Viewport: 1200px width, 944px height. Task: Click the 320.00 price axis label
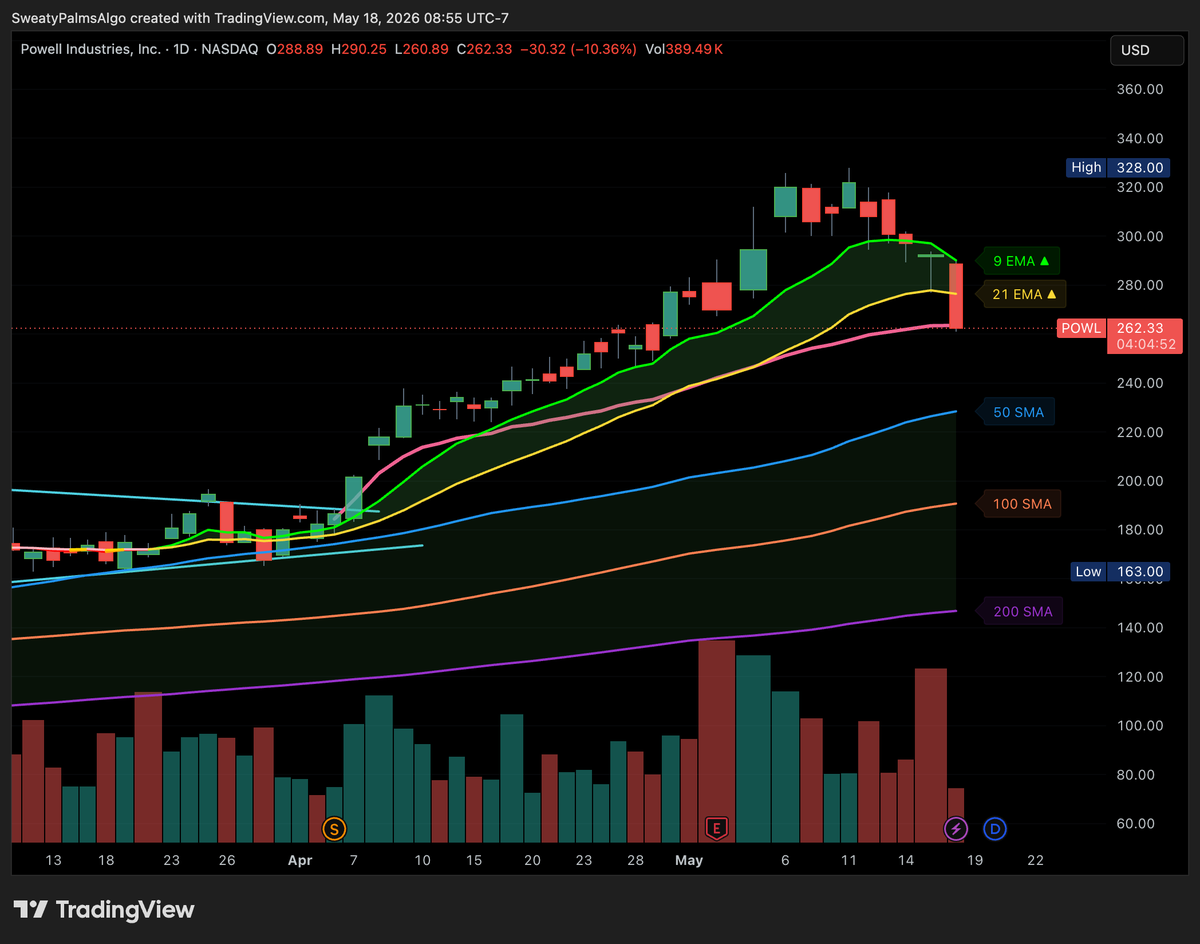tap(1141, 187)
